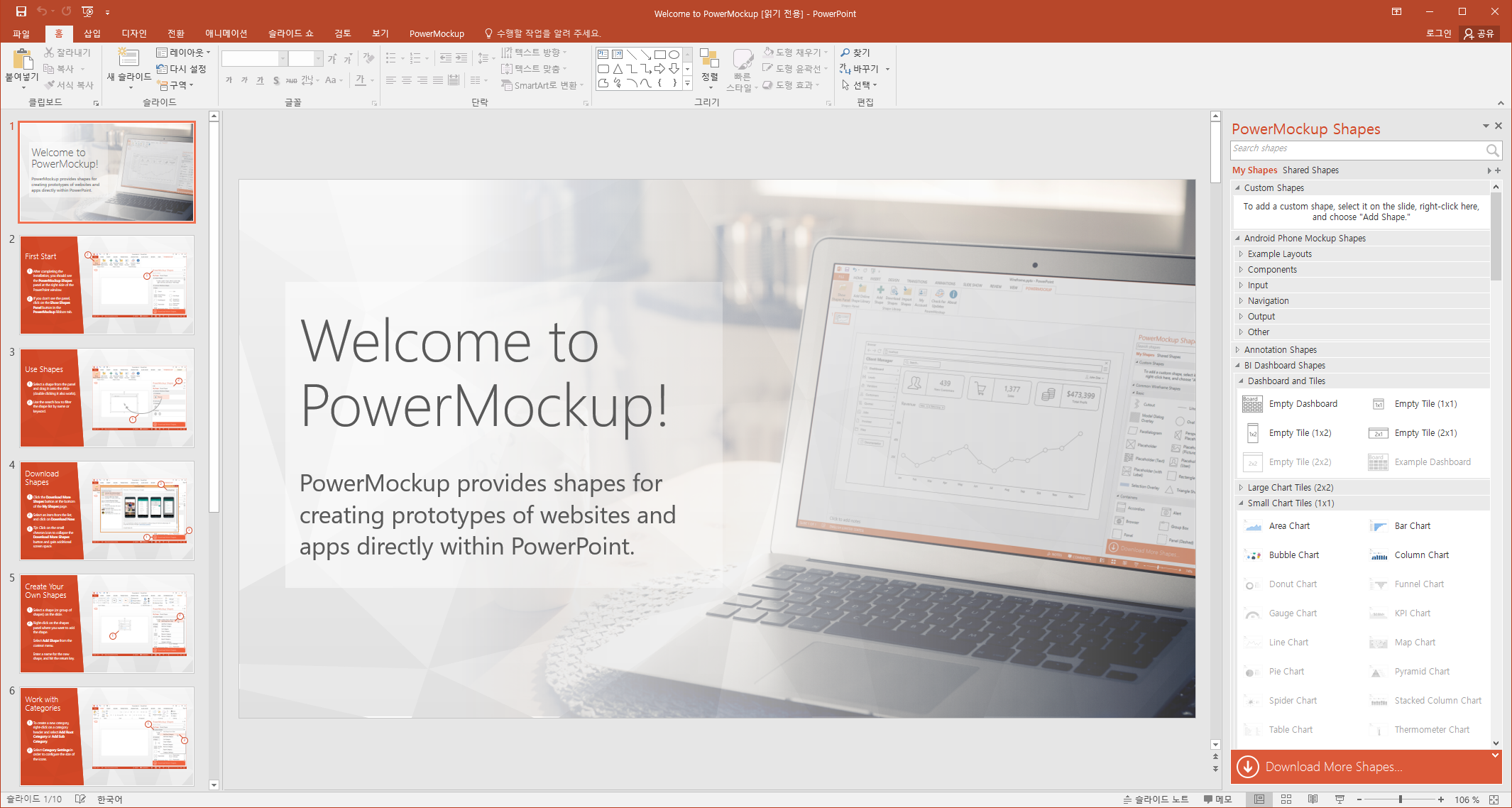This screenshot has width=1512, height=808.
Task: Select the Bubble Chart shape
Action: click(1293, 555)
